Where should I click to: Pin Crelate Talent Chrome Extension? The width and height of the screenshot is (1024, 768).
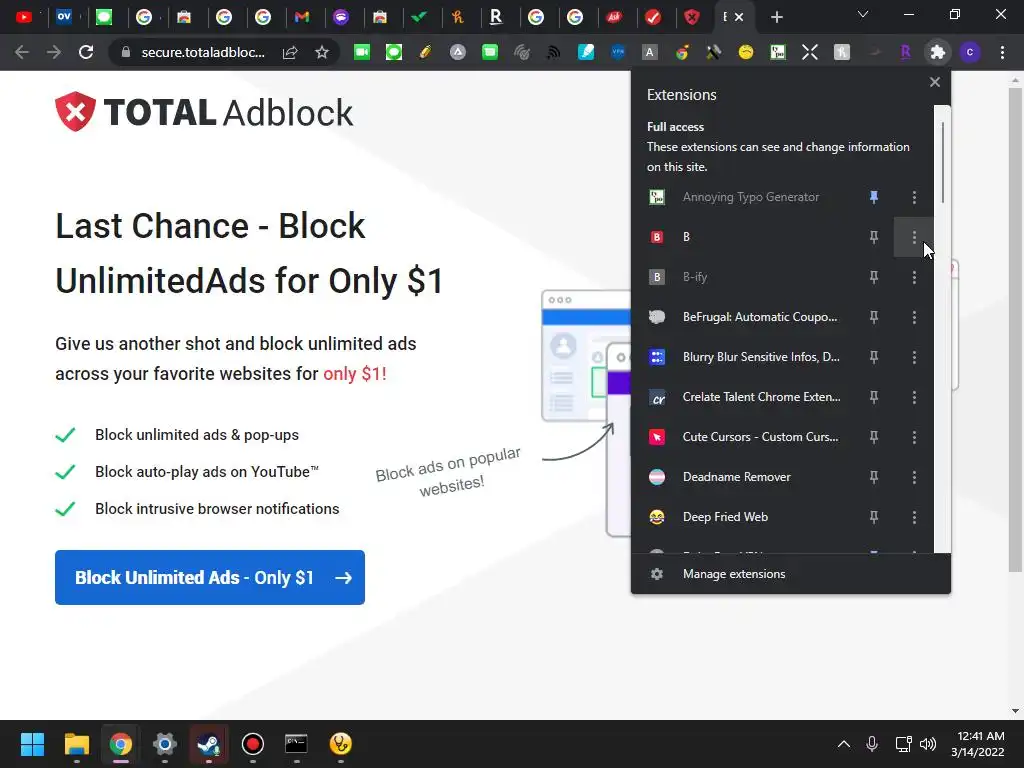pyautogui.click(x=874, y=397)
